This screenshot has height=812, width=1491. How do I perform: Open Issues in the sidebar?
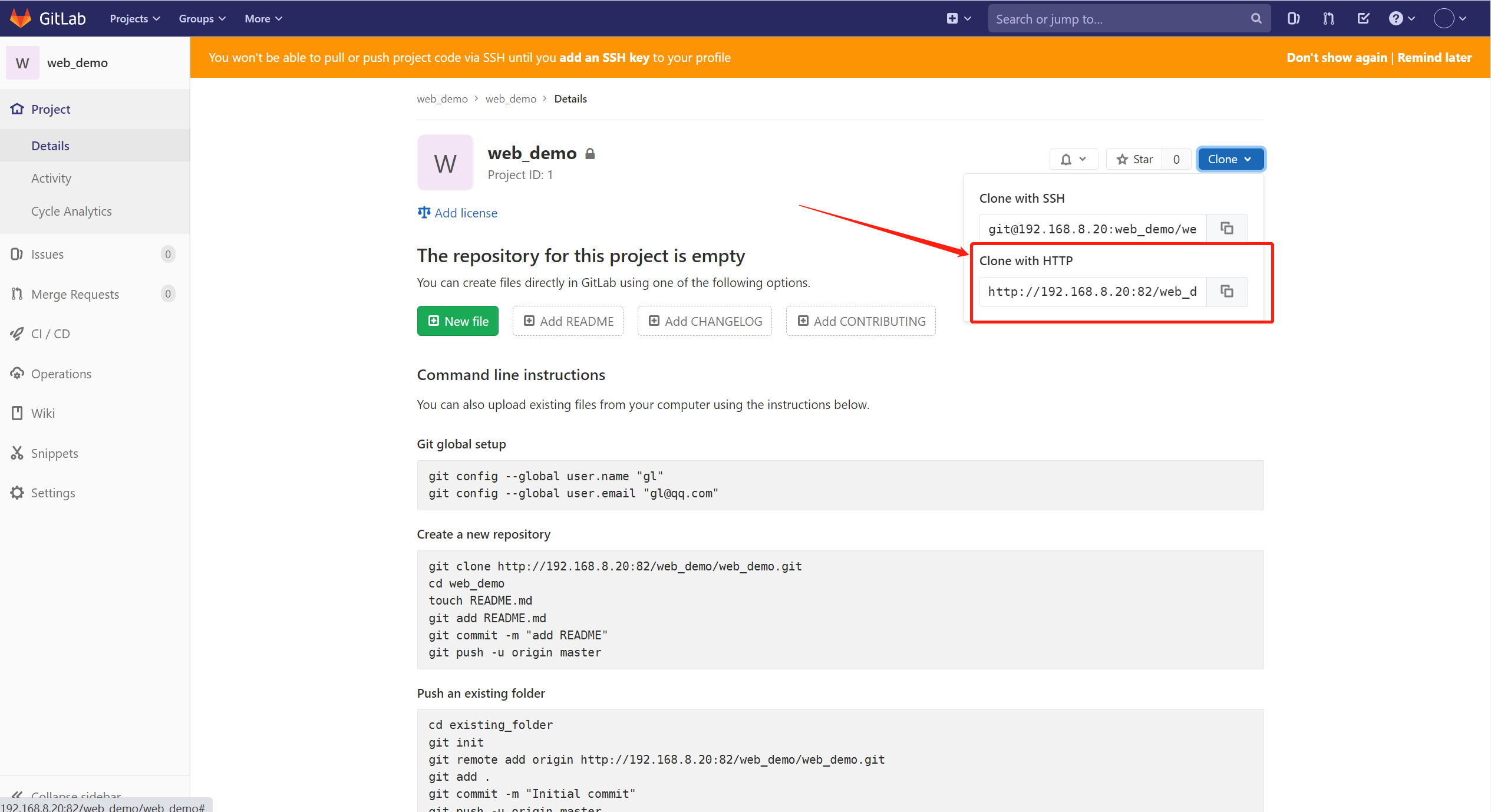pyautogui.click(x=95, y=254)
